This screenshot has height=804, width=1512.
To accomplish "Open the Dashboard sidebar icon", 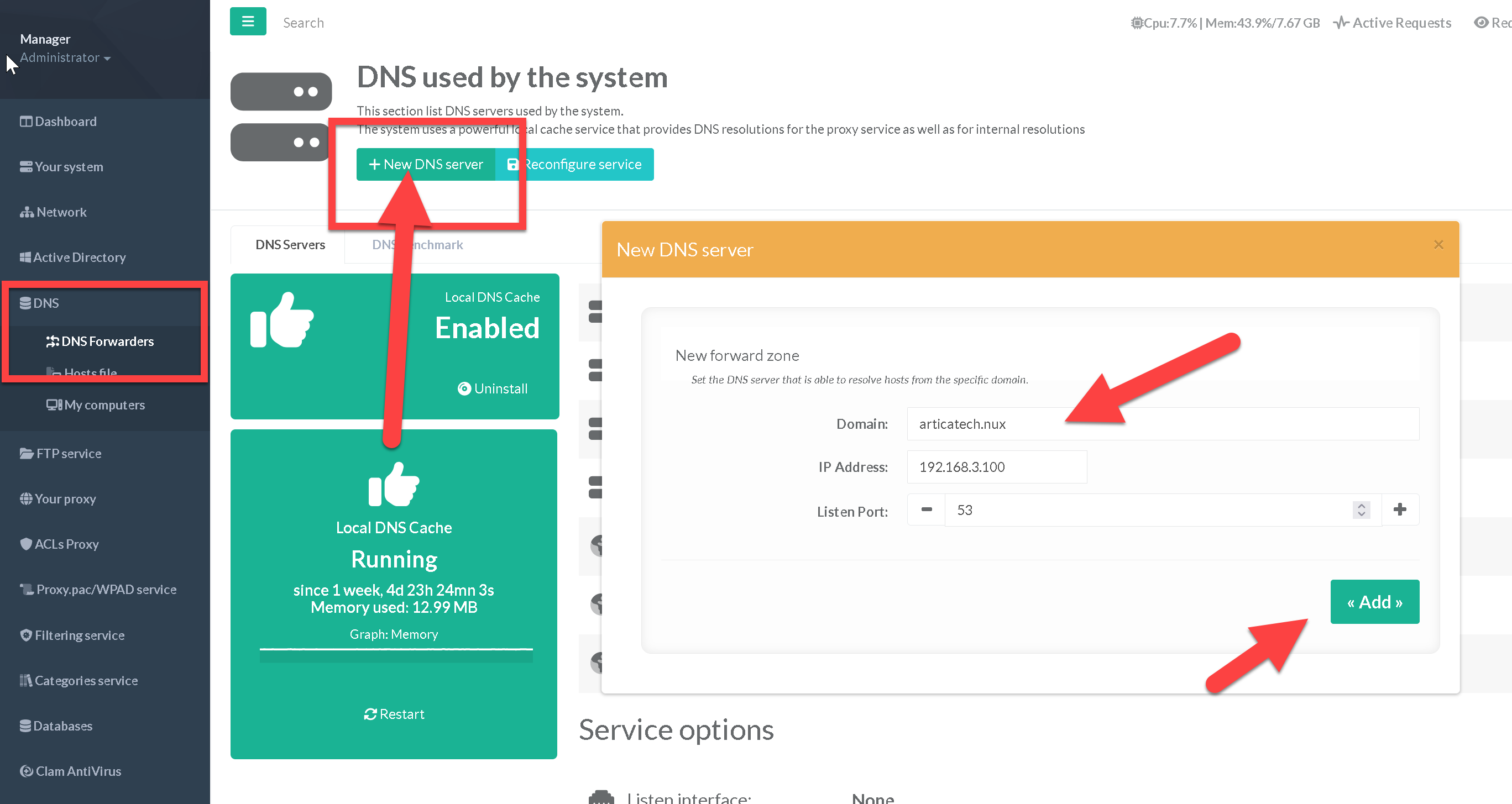I will (x=26, y=122).
